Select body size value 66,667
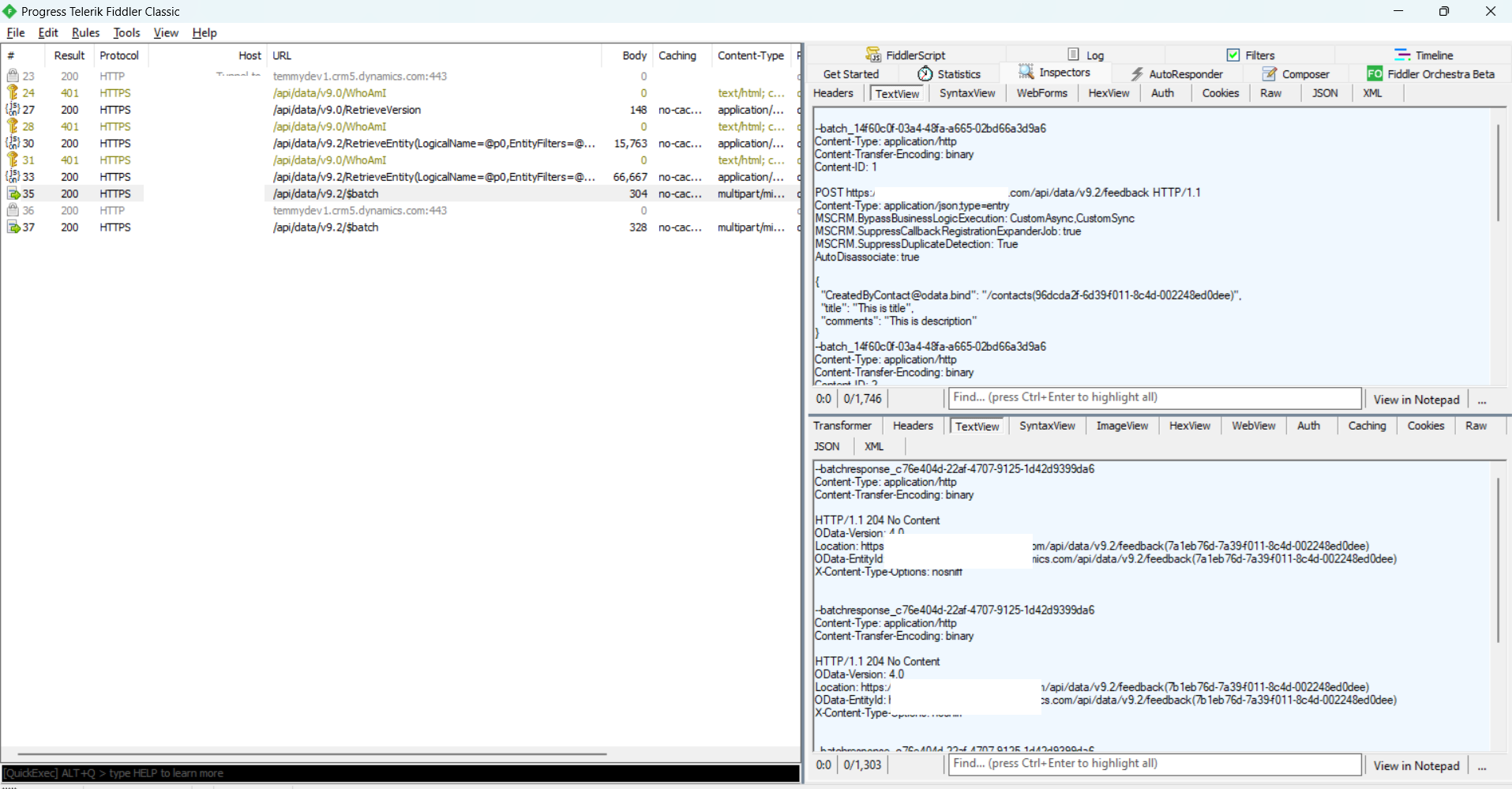 pyautogui.click(x=630, y=177)
